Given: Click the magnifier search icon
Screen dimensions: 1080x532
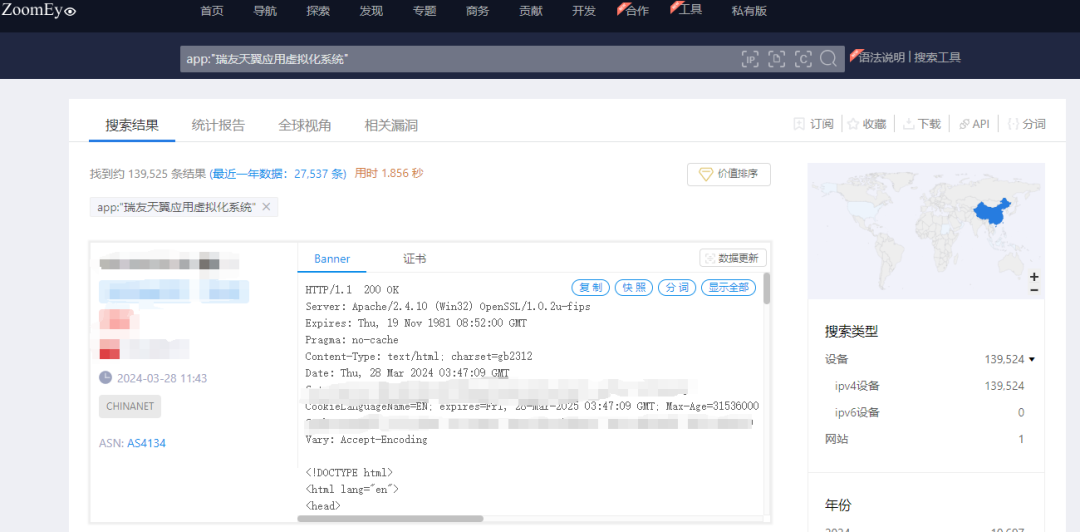Looking at the screenshot, I should coord(829,59).
